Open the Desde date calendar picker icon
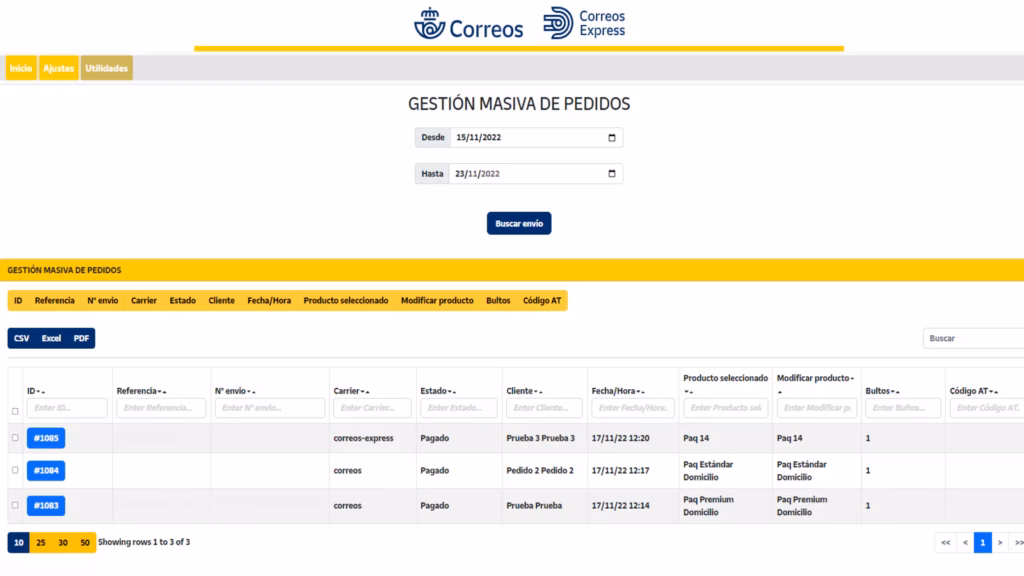This screenshot has height=576, width=1024. pyautogui.click(x=612, y=138)
